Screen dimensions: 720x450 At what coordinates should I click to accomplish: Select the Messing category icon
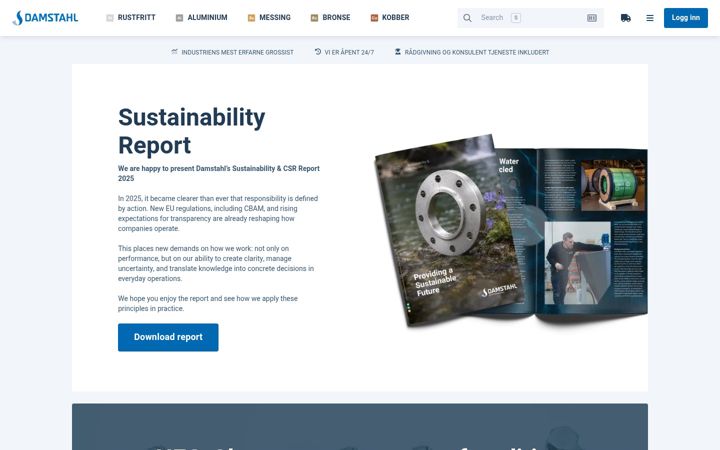coord(251,18)
